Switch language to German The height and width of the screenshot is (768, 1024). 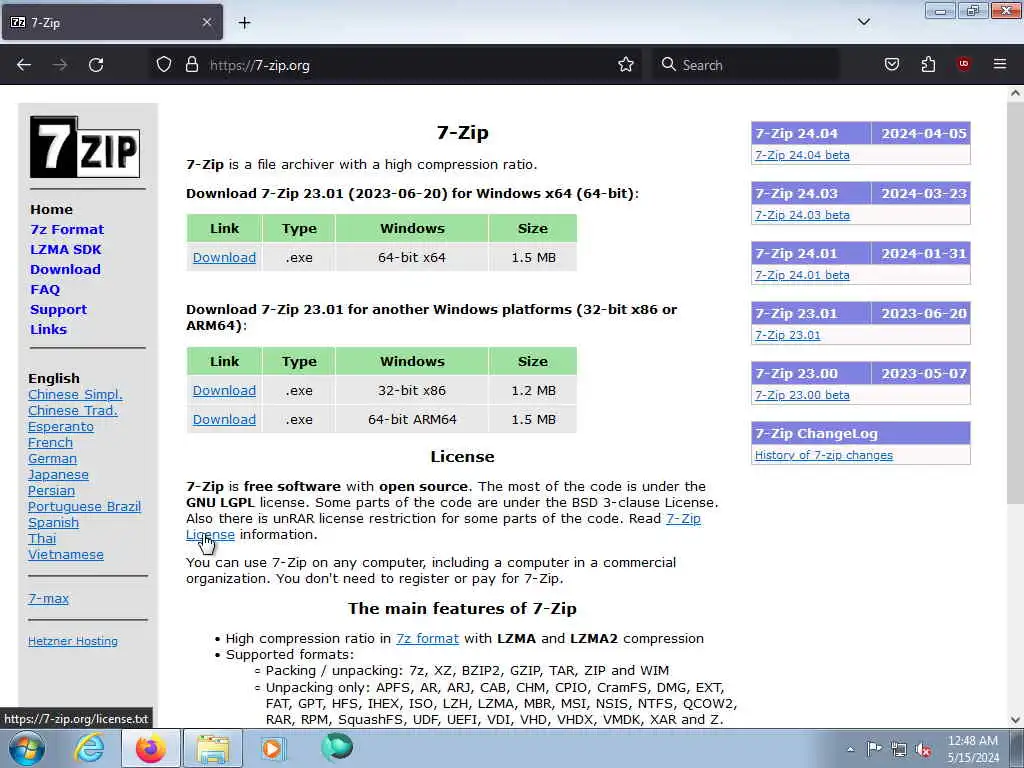(52, 458)
